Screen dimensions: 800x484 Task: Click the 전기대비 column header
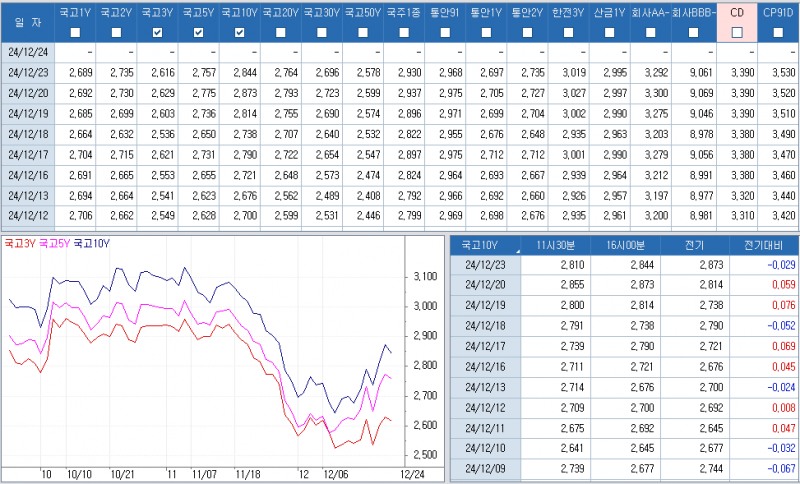(x=765, y=246)
